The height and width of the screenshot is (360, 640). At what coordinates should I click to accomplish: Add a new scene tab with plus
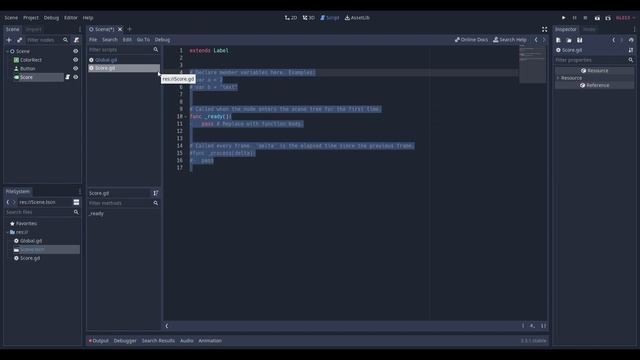[x=129, y=29]
